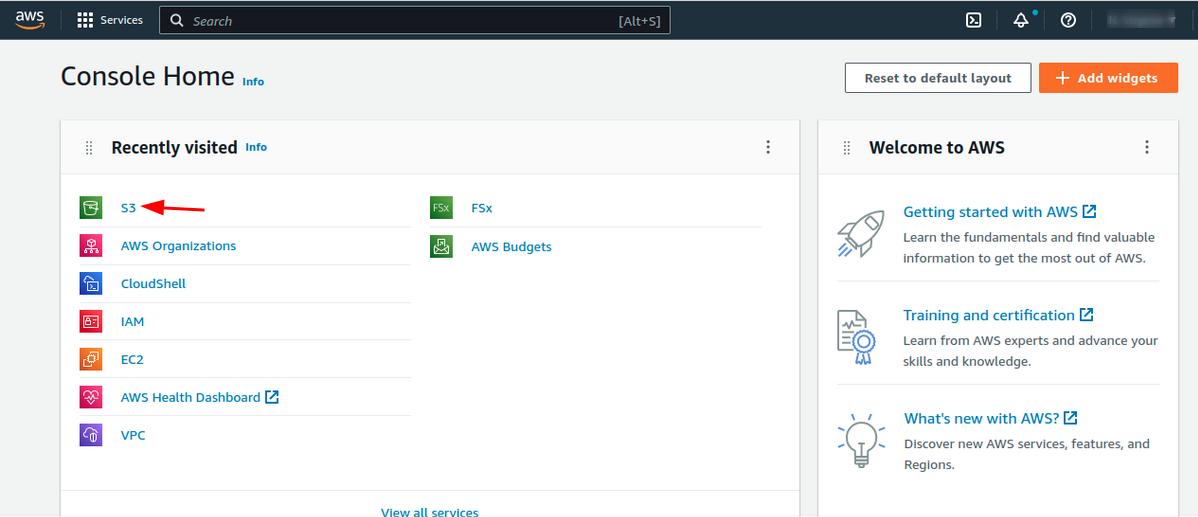Click the AWS logo in the header
This screenshot has height=517, width=1198.
click(30, 20)
